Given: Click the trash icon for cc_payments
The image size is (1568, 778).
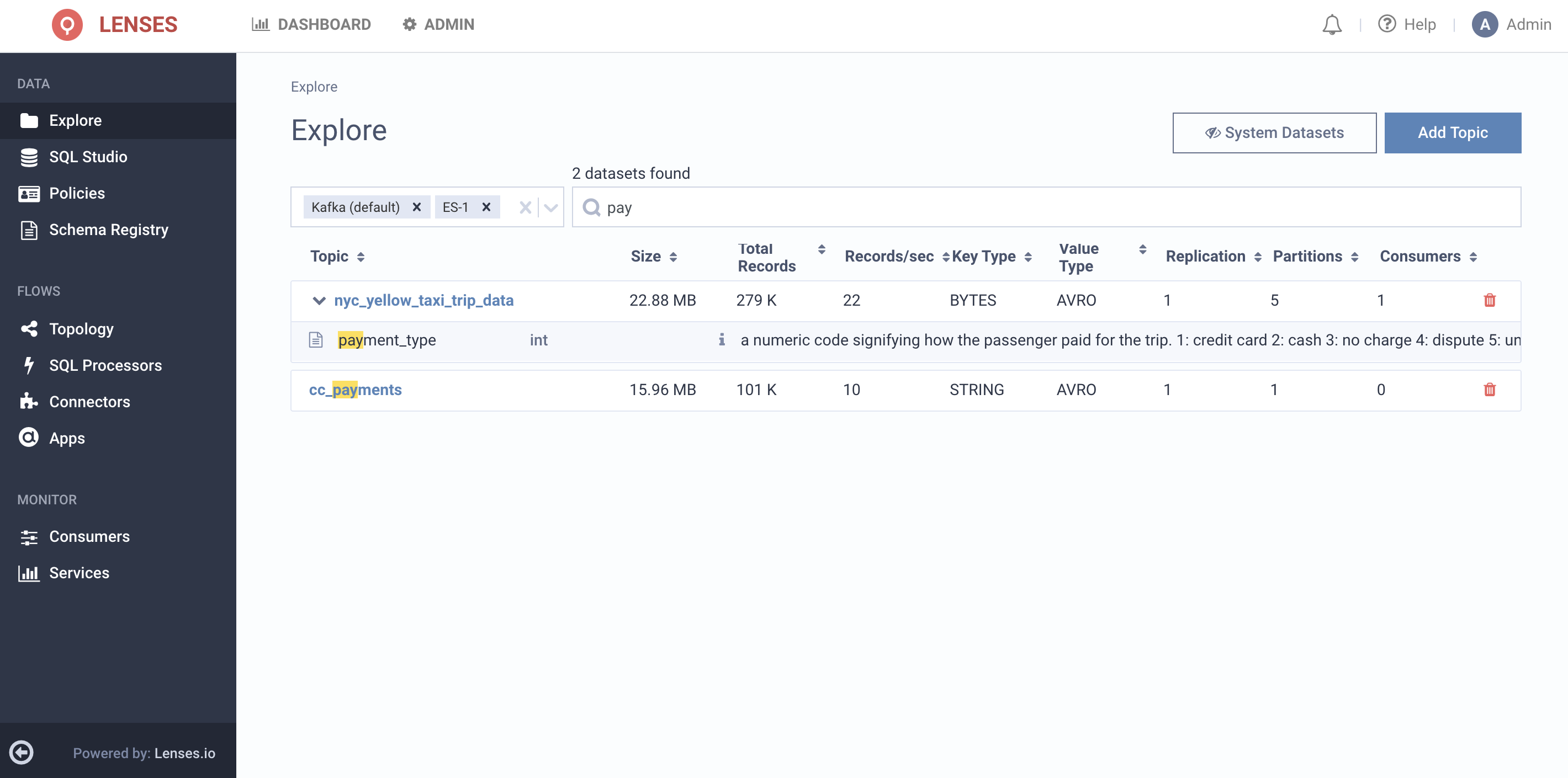Looking at the screenshot, I should click(x=1489, y=390).
